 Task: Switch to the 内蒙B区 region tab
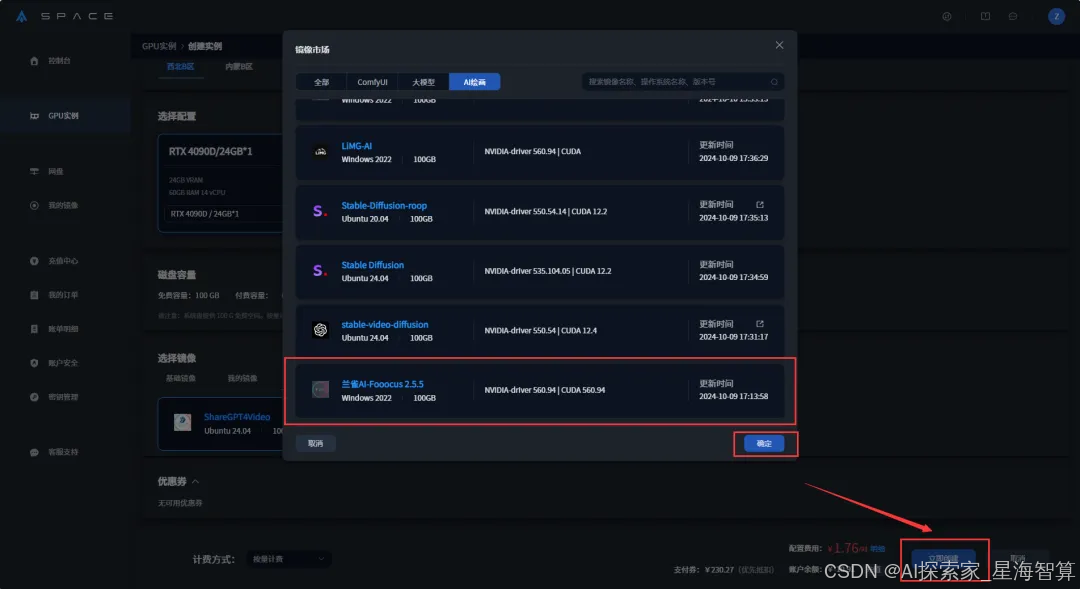[238, 67]
